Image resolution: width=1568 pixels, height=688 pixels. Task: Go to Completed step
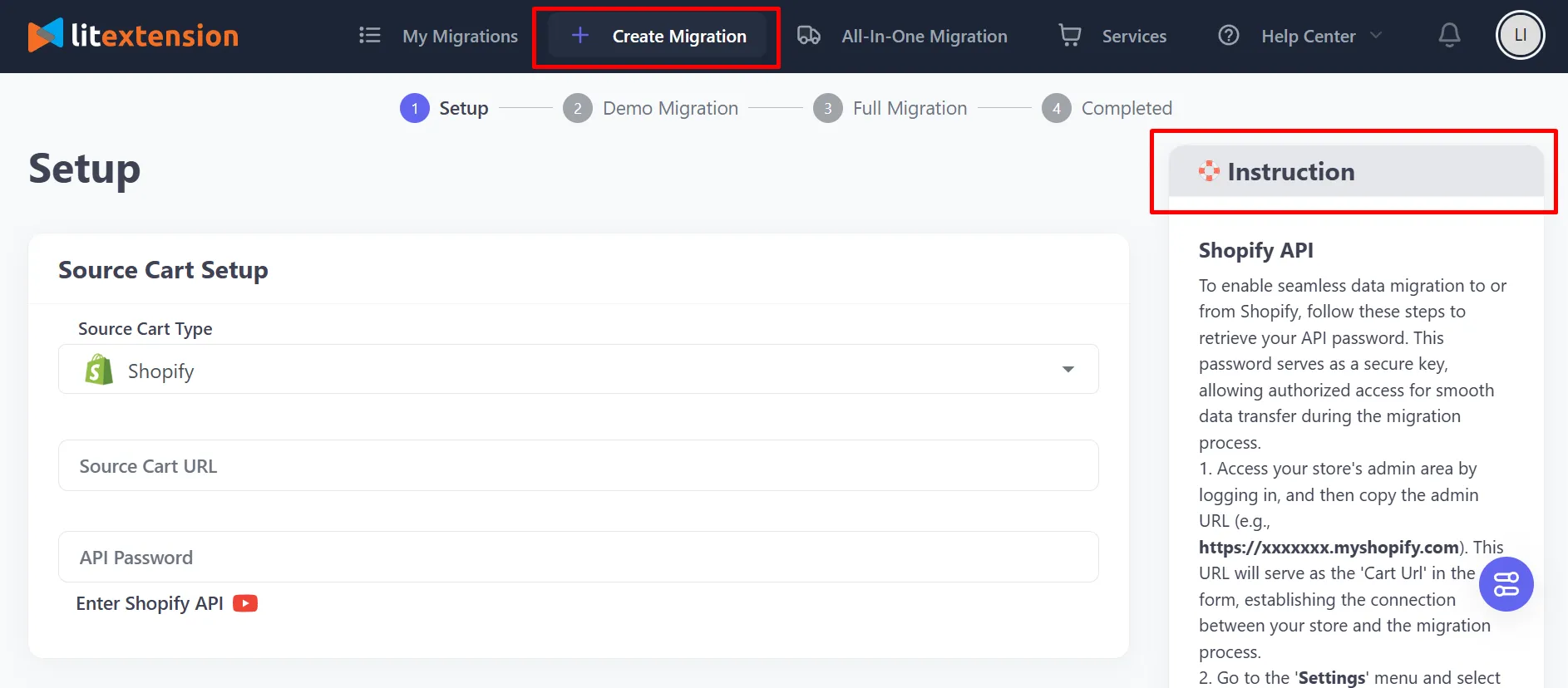tap(1127, 108)
